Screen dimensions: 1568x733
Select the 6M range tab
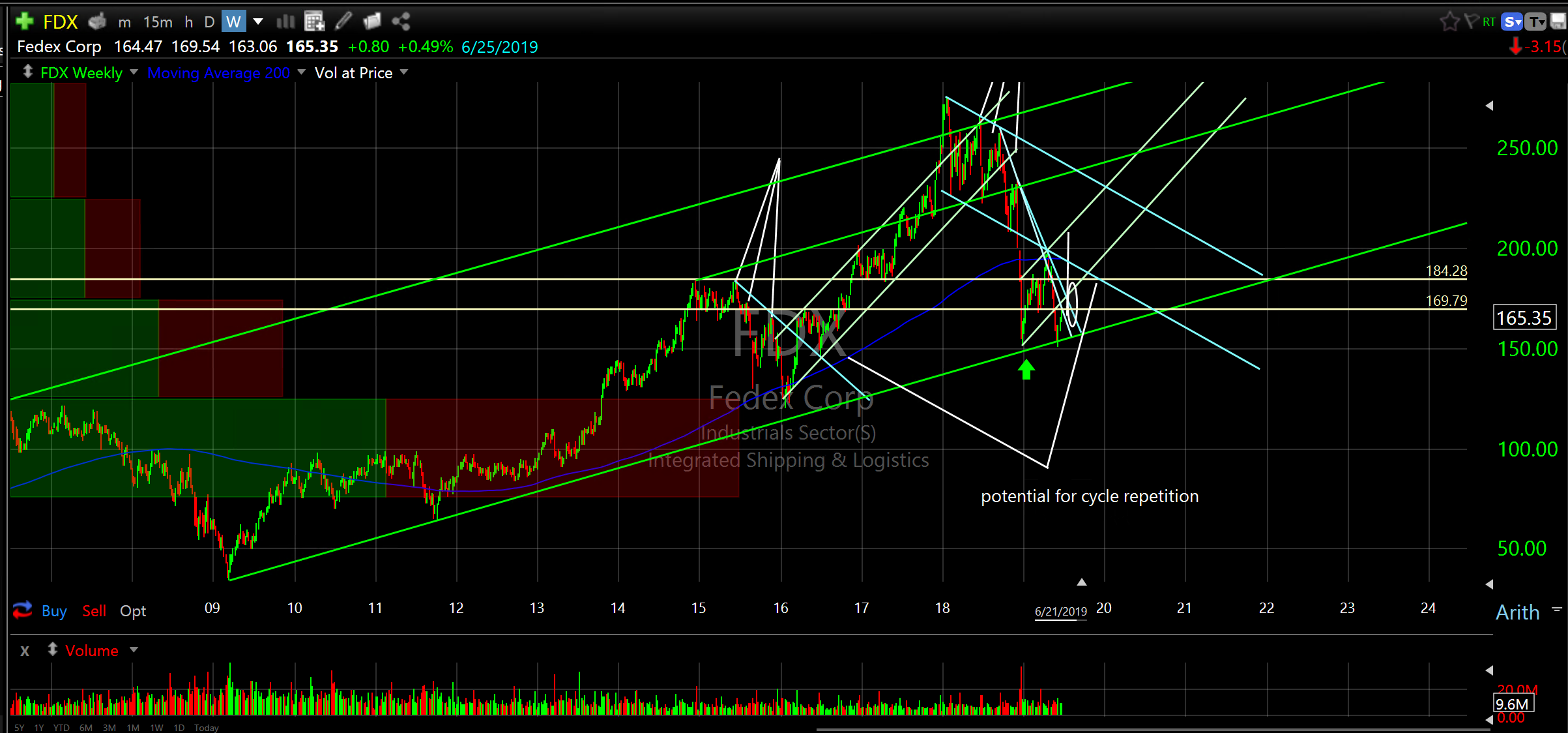tap(85, 728)
